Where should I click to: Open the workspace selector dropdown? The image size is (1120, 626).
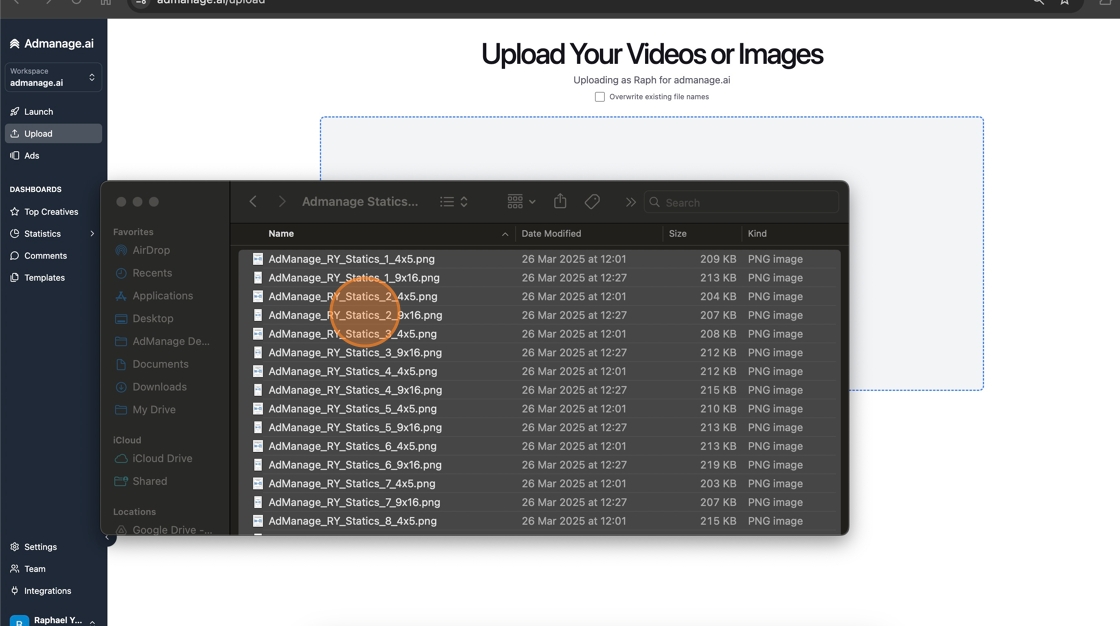53,77
